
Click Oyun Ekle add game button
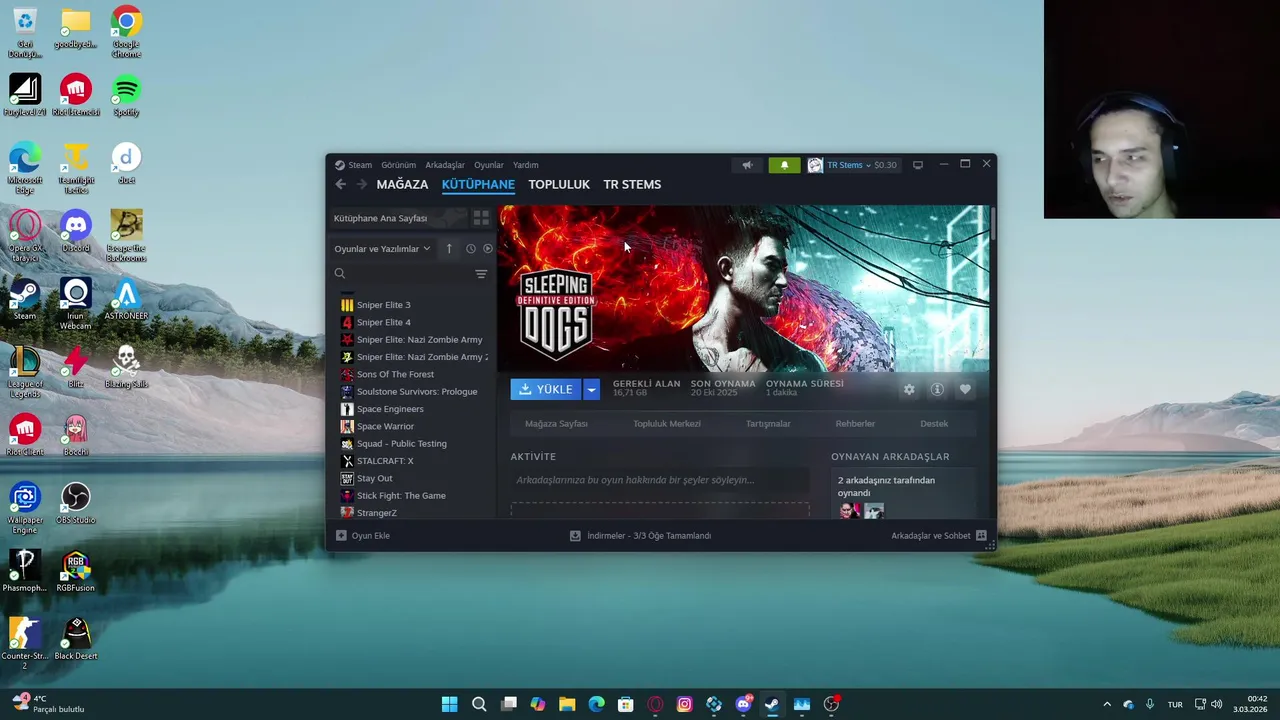pyautogui.click(x=363, y=536)
